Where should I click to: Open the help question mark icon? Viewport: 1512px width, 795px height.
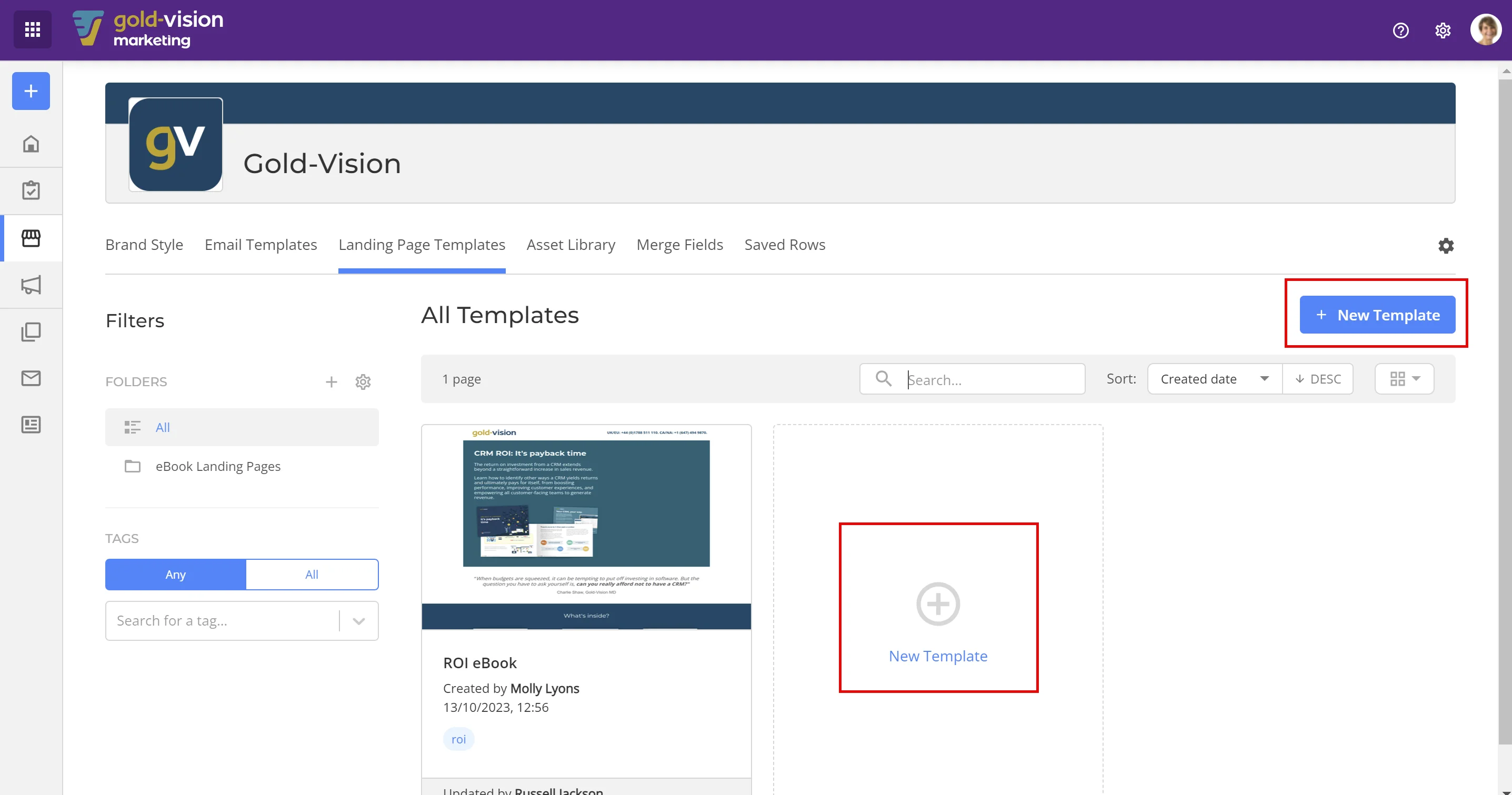pos(1400,30)
